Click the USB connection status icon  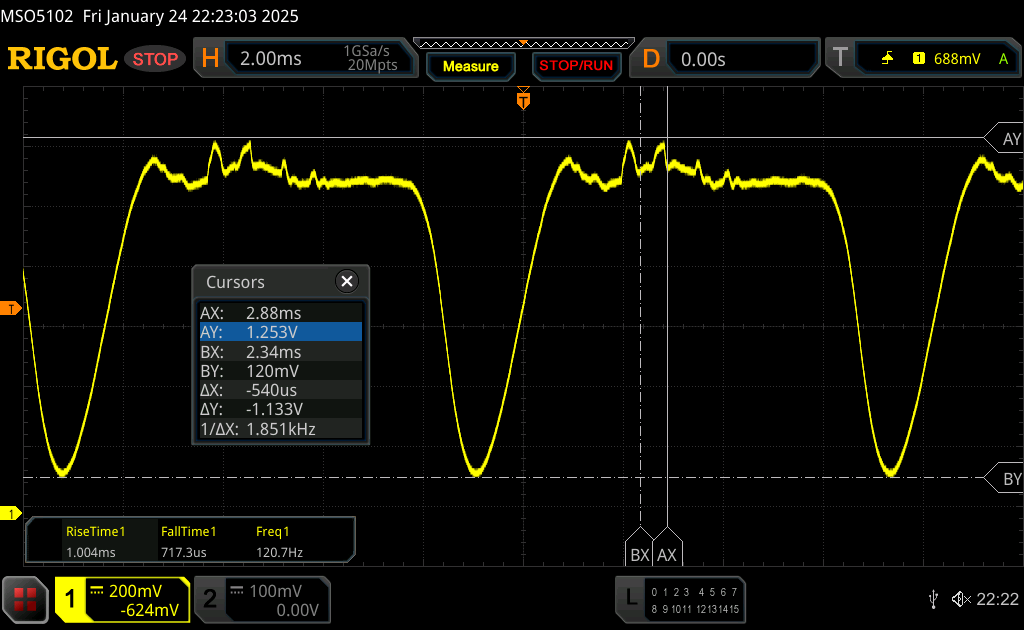pyautogui.click(x=934, y=599)
